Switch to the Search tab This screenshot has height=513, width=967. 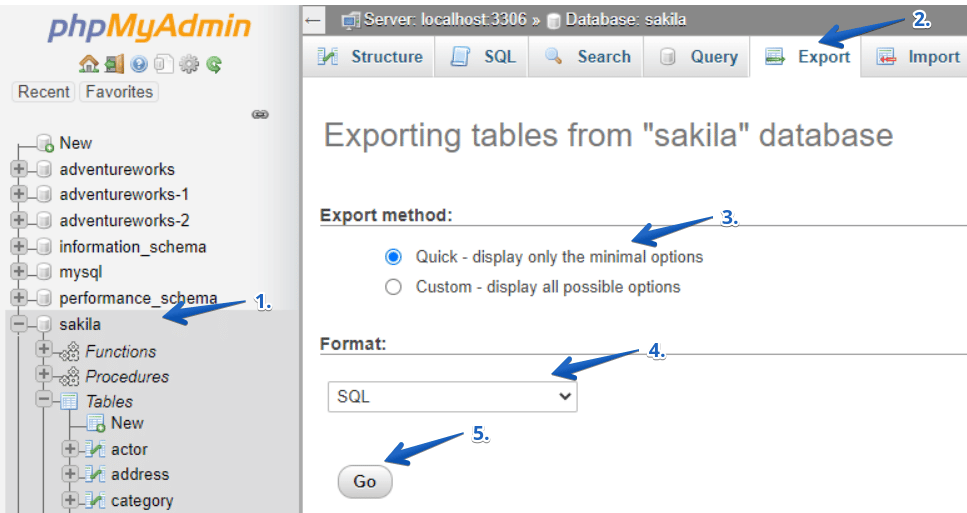(586, 57)
